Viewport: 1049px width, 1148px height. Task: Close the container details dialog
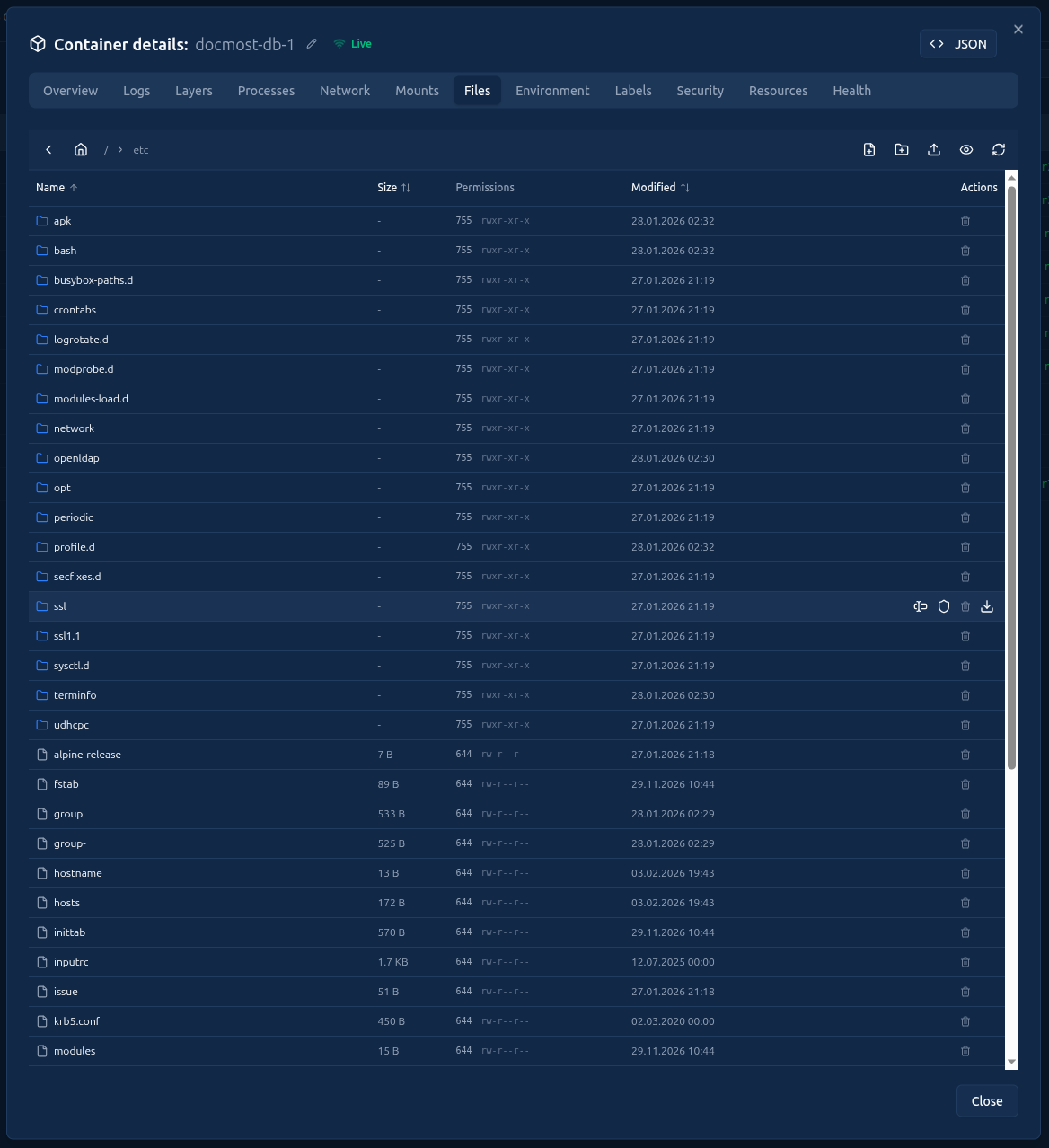click(x=1018, y=29)
